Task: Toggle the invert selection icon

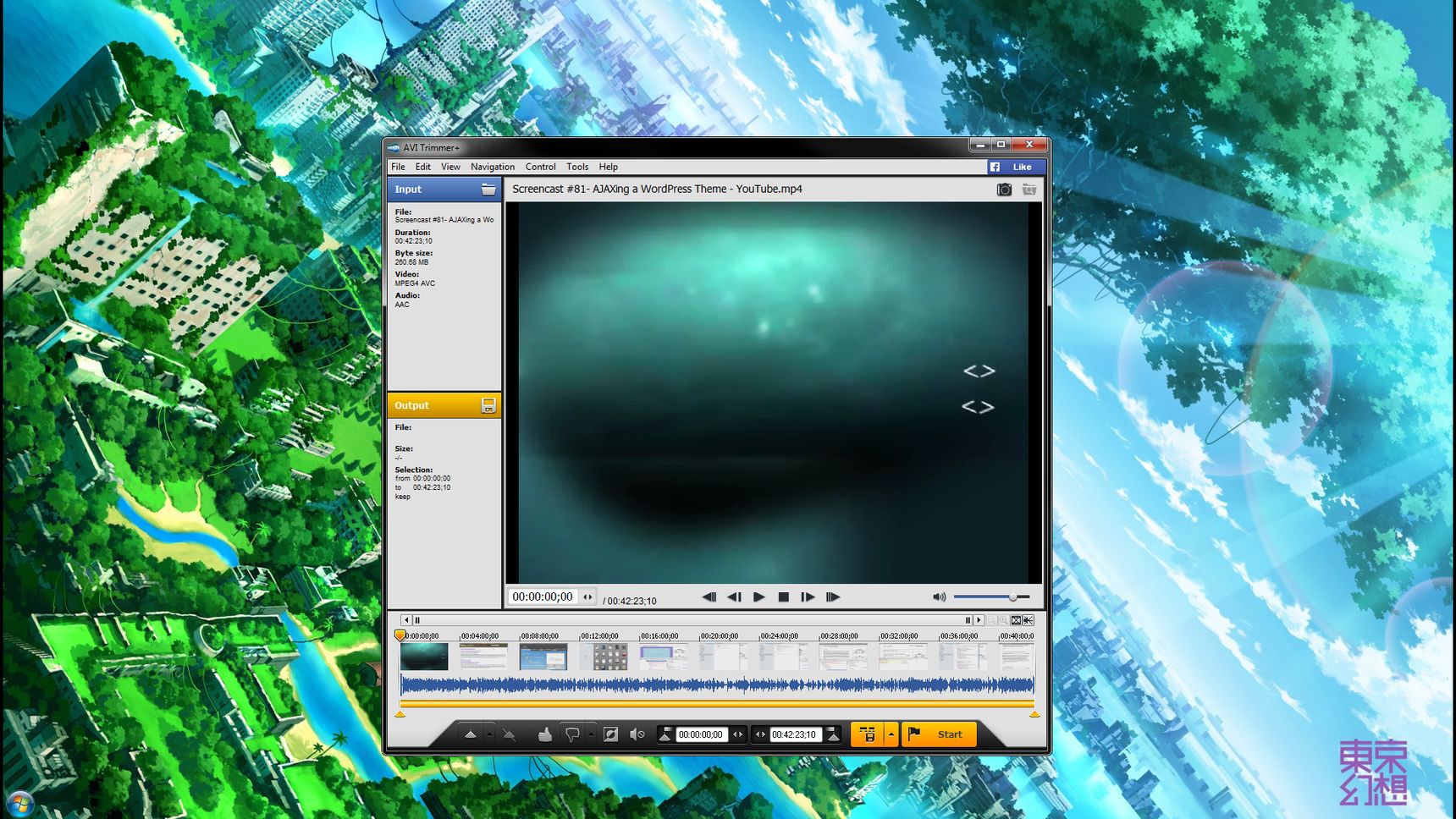Action: click(x=610, y=734)
